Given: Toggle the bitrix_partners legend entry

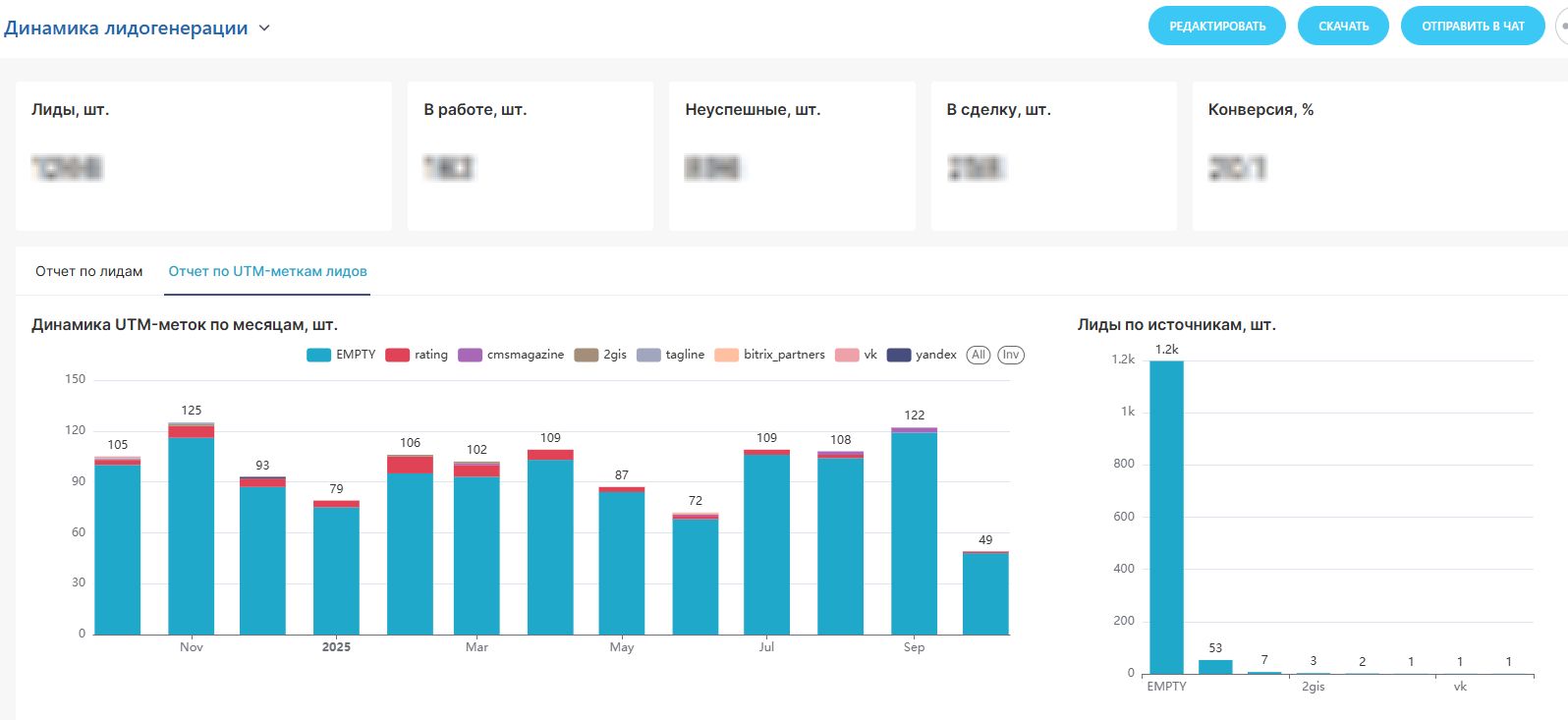Looking at the screenshot, I should click(x=727, y=355).
